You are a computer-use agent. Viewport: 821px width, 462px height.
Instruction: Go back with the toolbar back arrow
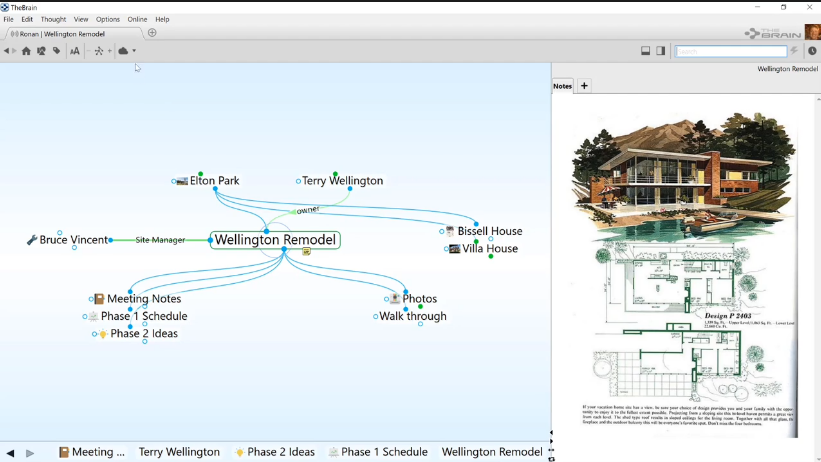coord(6,51)
